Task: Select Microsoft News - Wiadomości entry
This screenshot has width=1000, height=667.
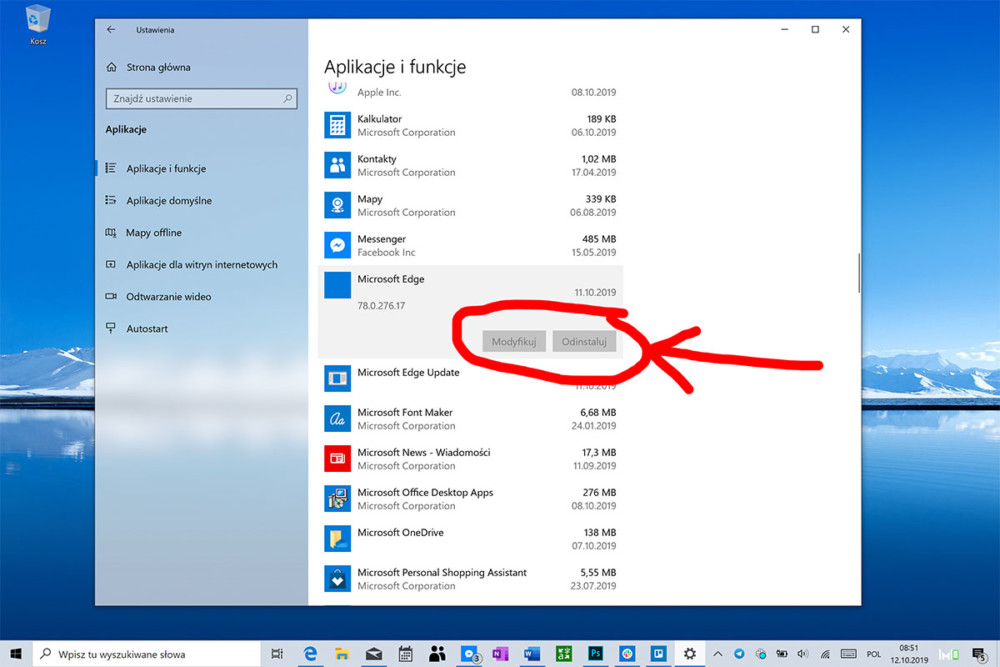Action: tap(423, 452)
